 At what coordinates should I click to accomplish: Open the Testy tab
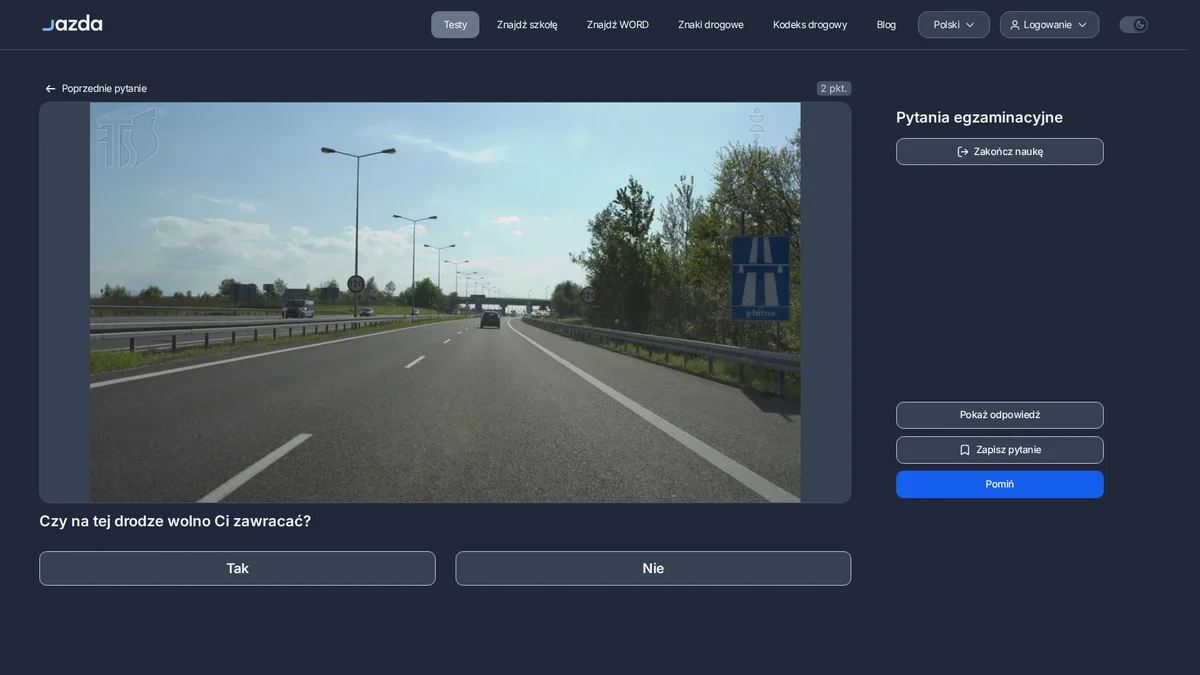point(455,25)
